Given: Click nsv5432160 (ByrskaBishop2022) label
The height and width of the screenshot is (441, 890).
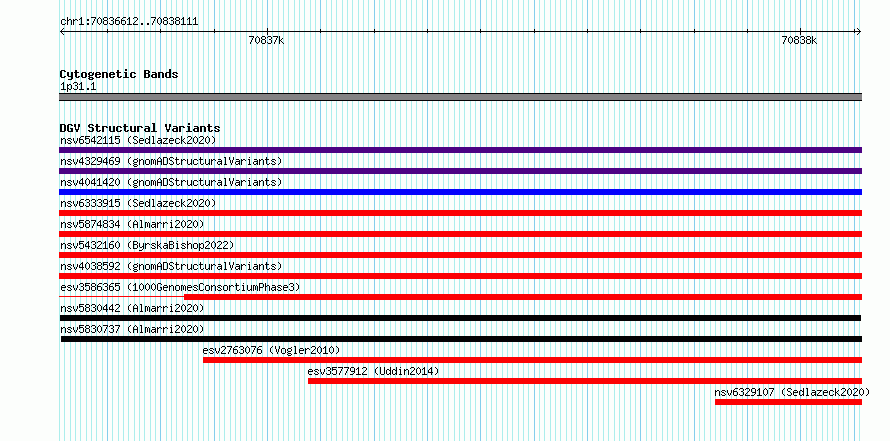Looking at the screenshot, I should [x=147, y=245].
